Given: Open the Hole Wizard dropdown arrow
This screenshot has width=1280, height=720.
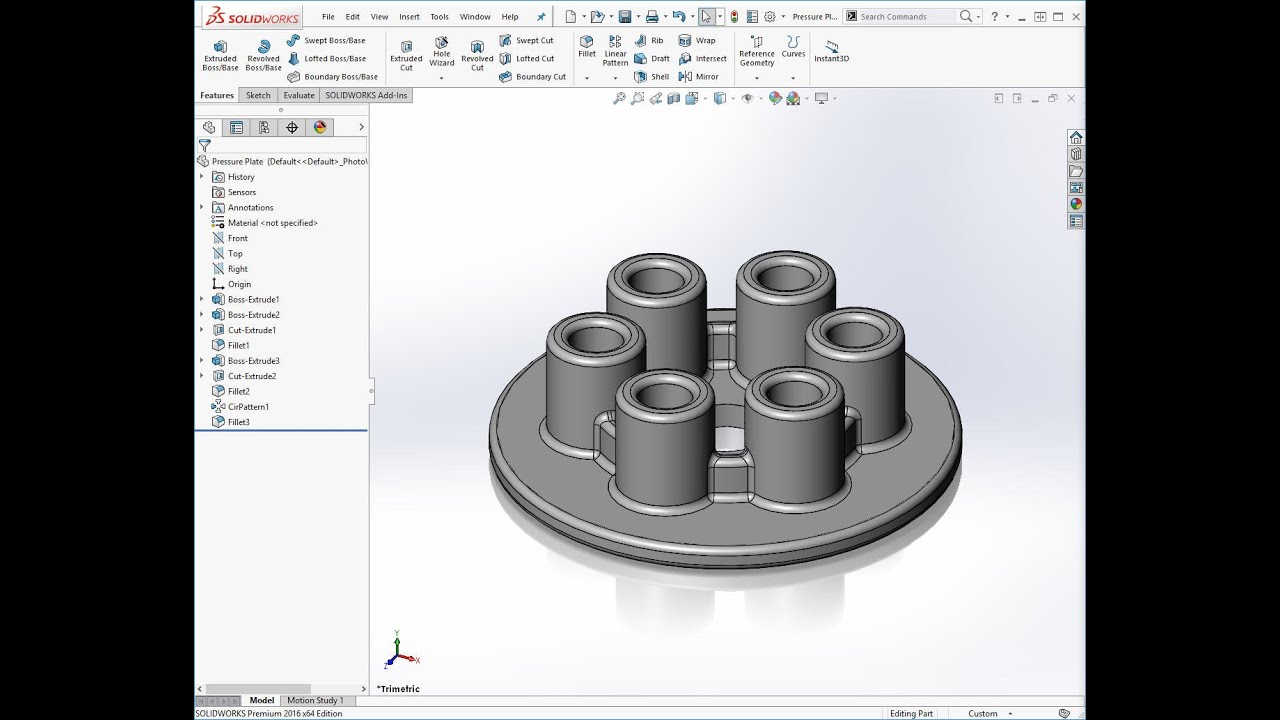Looking at the screenshot, I should tap(441, 77).
